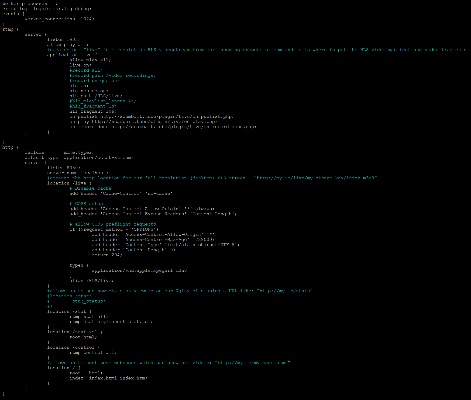Click the 'live on' directive line
Viewport: 471px width, 400px height.
pos(80,65)
